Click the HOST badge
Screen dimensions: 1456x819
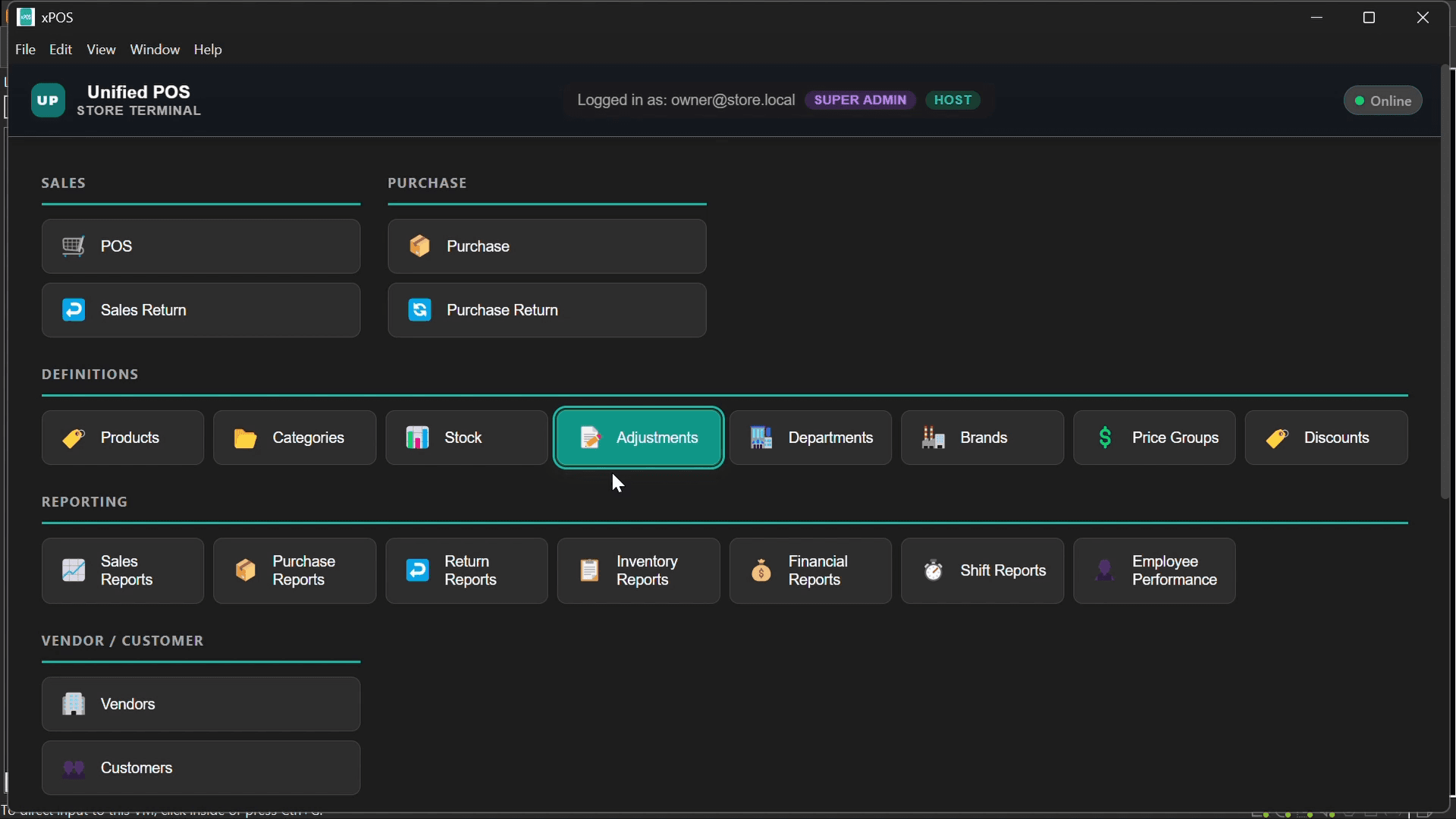pos(952,100)
